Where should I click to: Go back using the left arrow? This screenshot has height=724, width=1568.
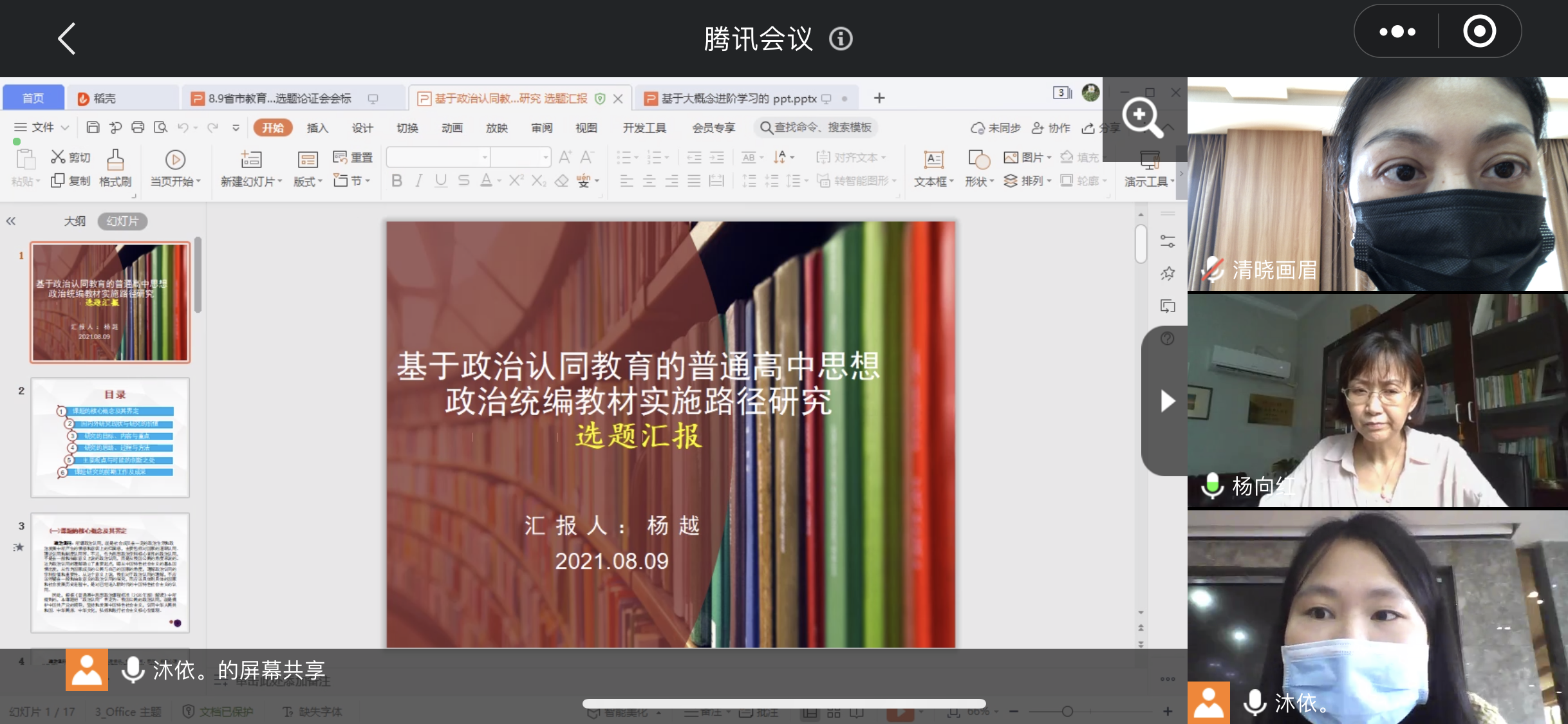pos(67,39)
